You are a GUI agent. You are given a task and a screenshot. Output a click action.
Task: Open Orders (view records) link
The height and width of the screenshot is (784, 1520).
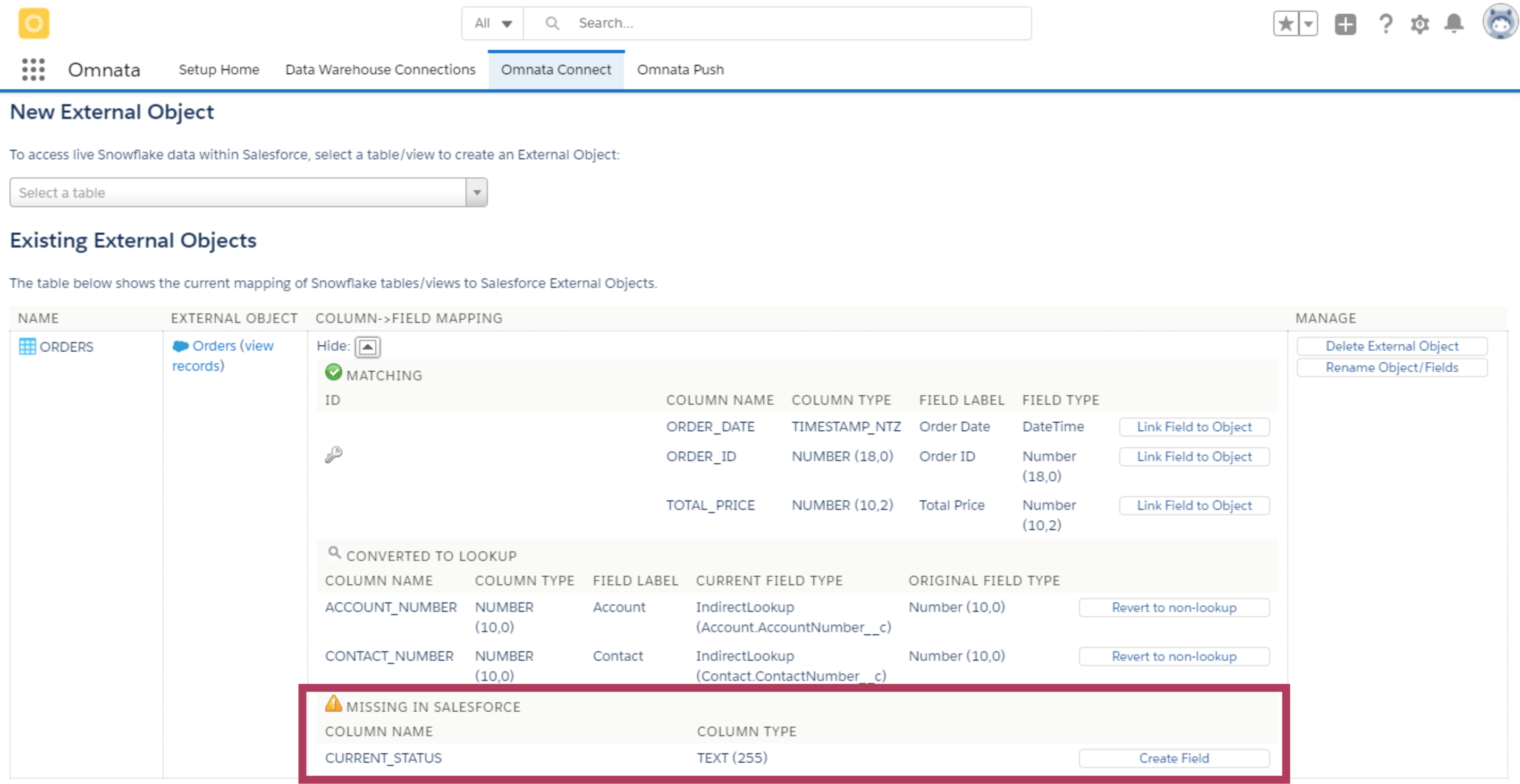223,356
